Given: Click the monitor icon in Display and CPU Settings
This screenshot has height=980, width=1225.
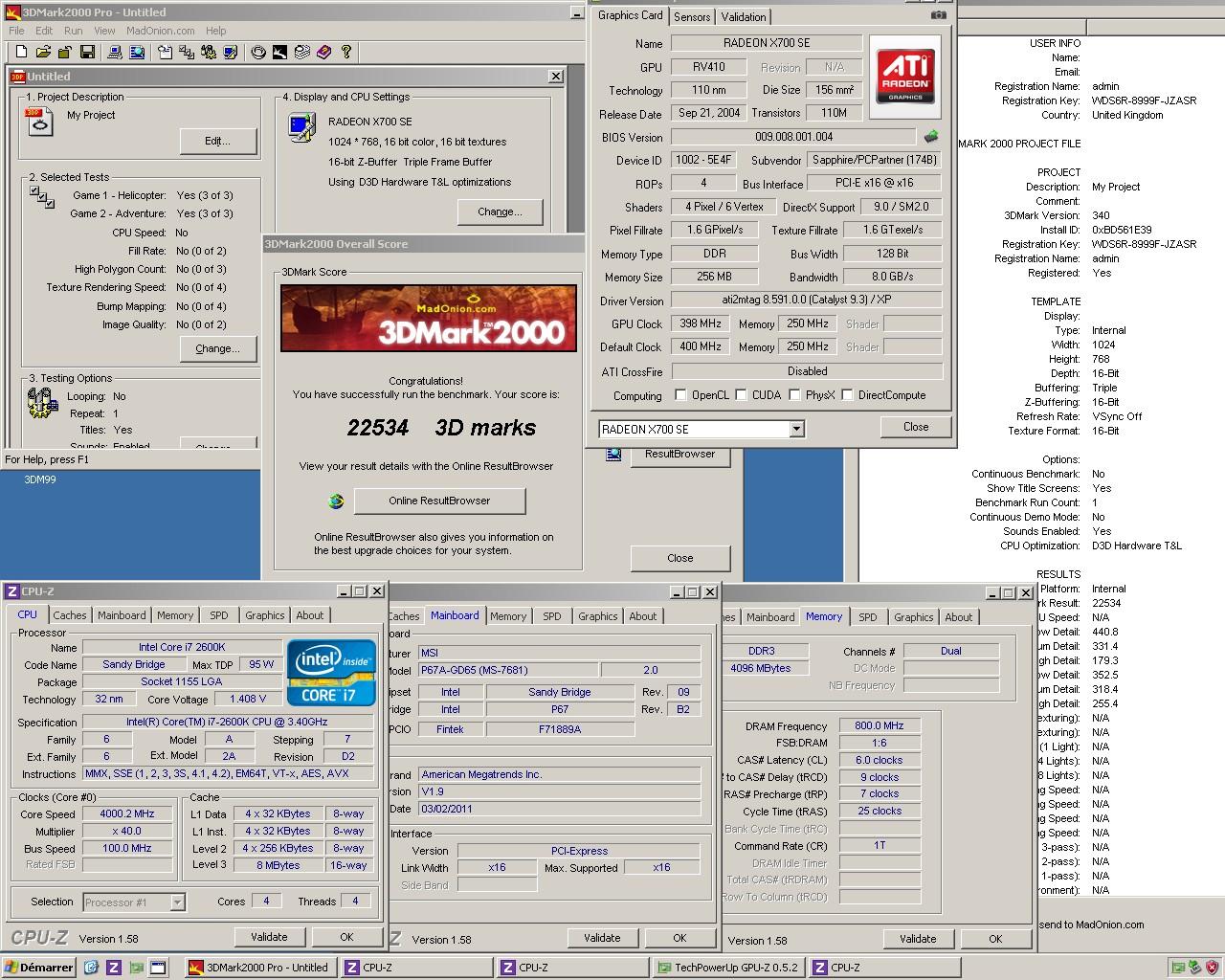Looking at the screenshot, I should tap(301, 127).
